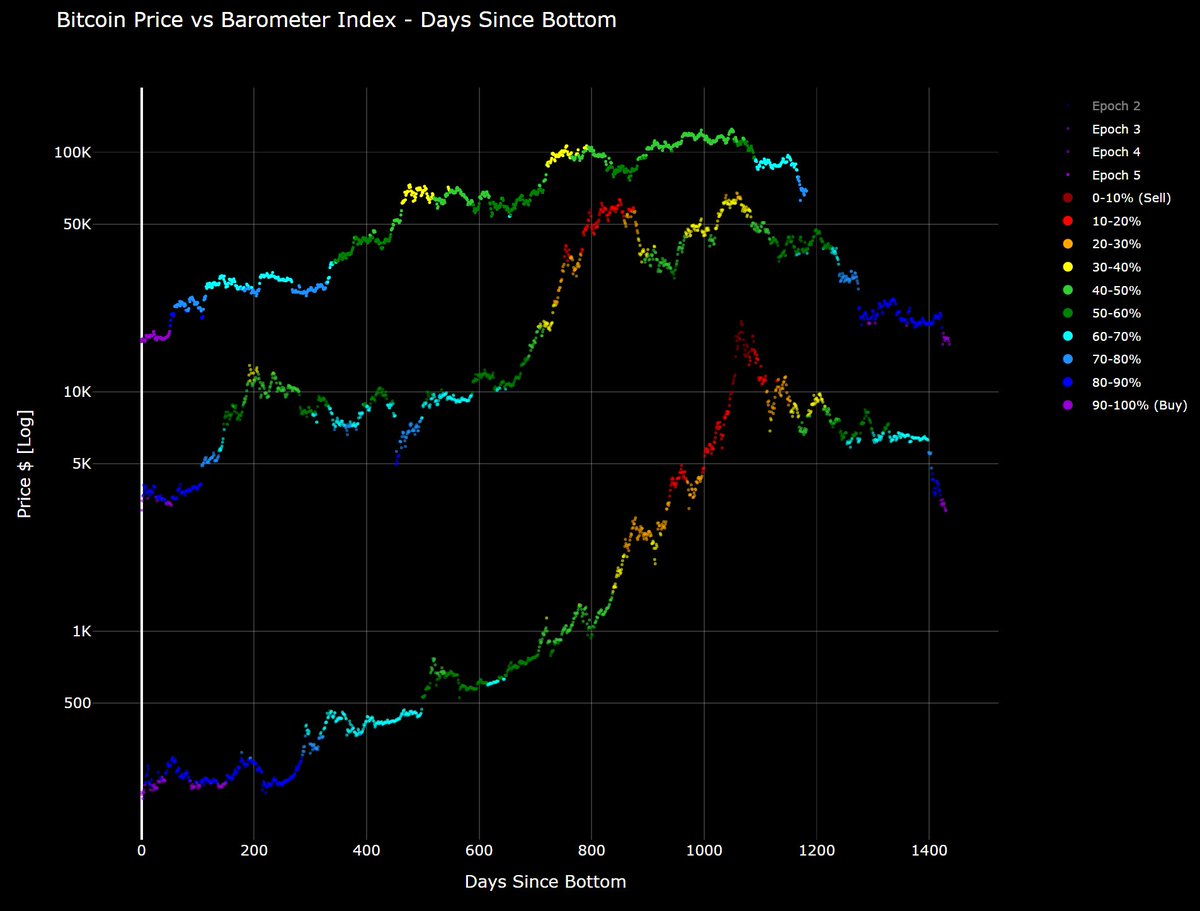1200x911 pixels.
Task: Click the blue 80-90% legend marker
Action: coord(1069,382)
